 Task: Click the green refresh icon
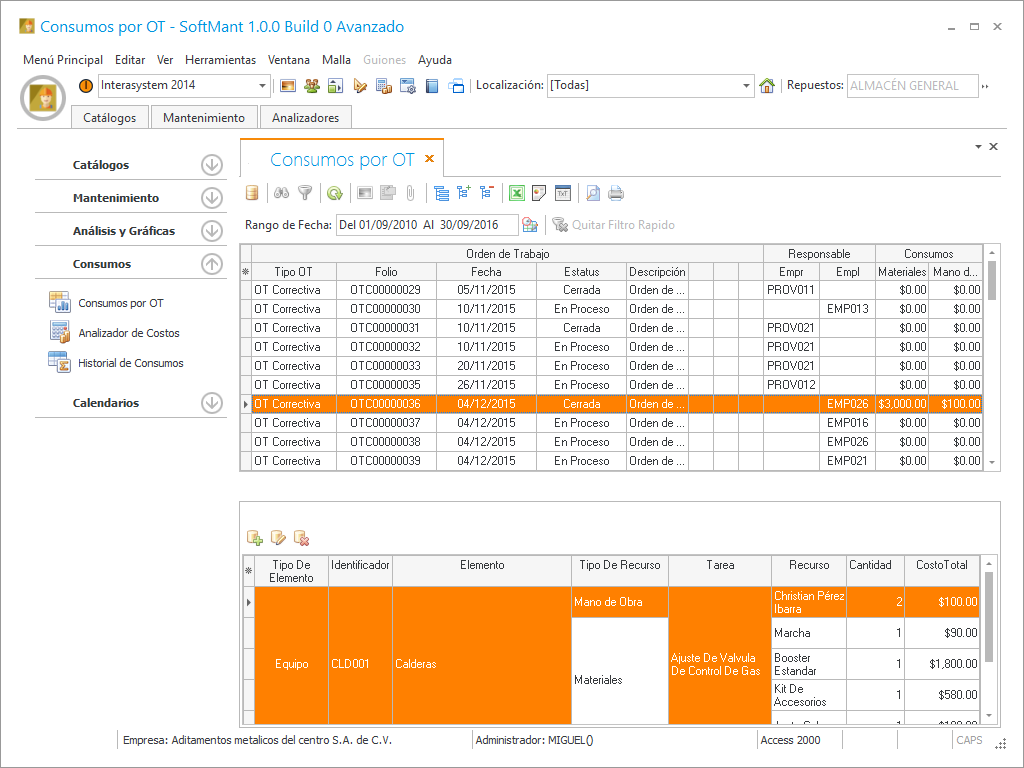[x=335, y=194]
